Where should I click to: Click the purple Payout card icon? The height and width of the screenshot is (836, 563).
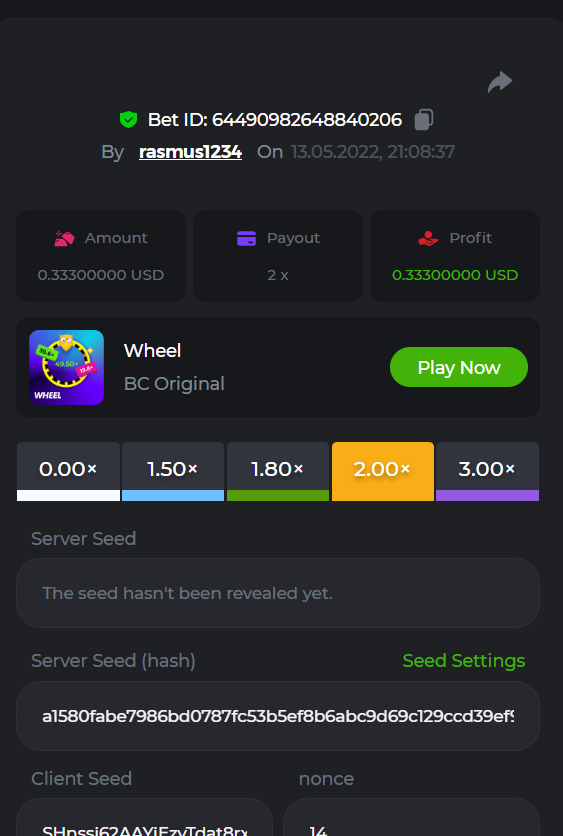coord(246,238)
